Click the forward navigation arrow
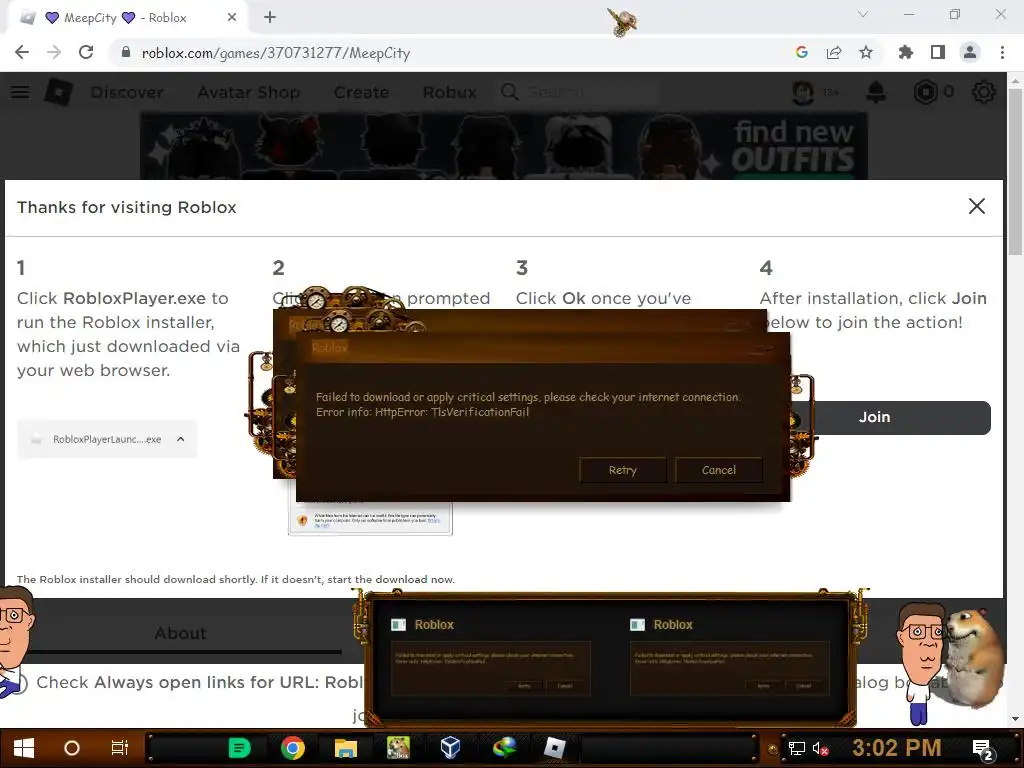 click(x=54, y=53)
